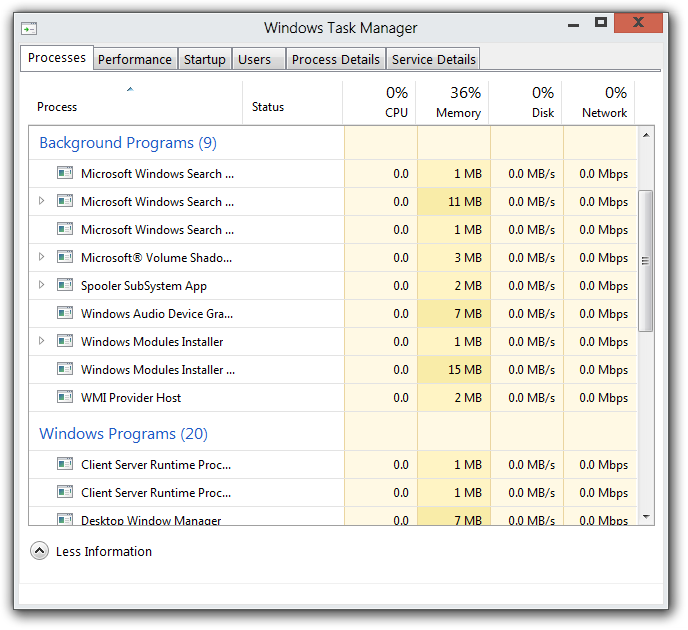The height and width of the screenshot is (630, 688).
Task: Switch to the Performance tab
Action: [x=135, y=59]
